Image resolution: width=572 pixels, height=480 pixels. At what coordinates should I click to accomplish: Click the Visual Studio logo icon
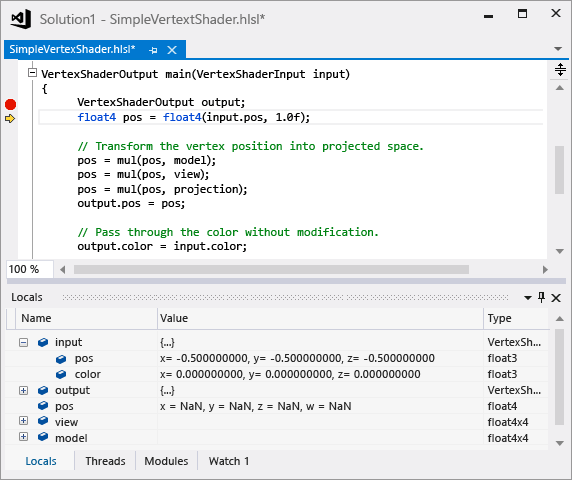(21, 19)
